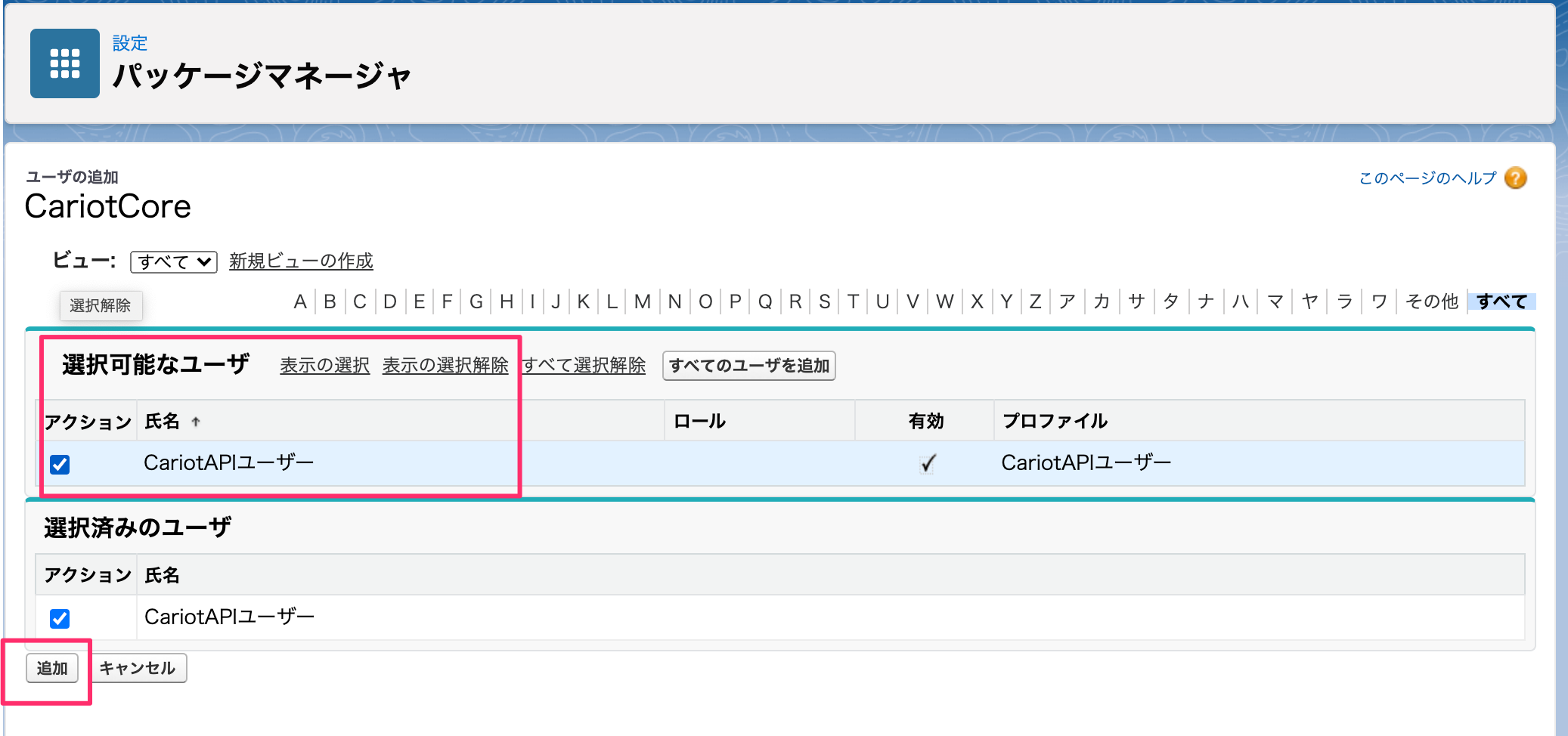Click the CariotAPIユーザー name in selected users row
Image resolution: width=1568 pixels, height=736 pixels.
pyautogui.click(x=229, y=617)
